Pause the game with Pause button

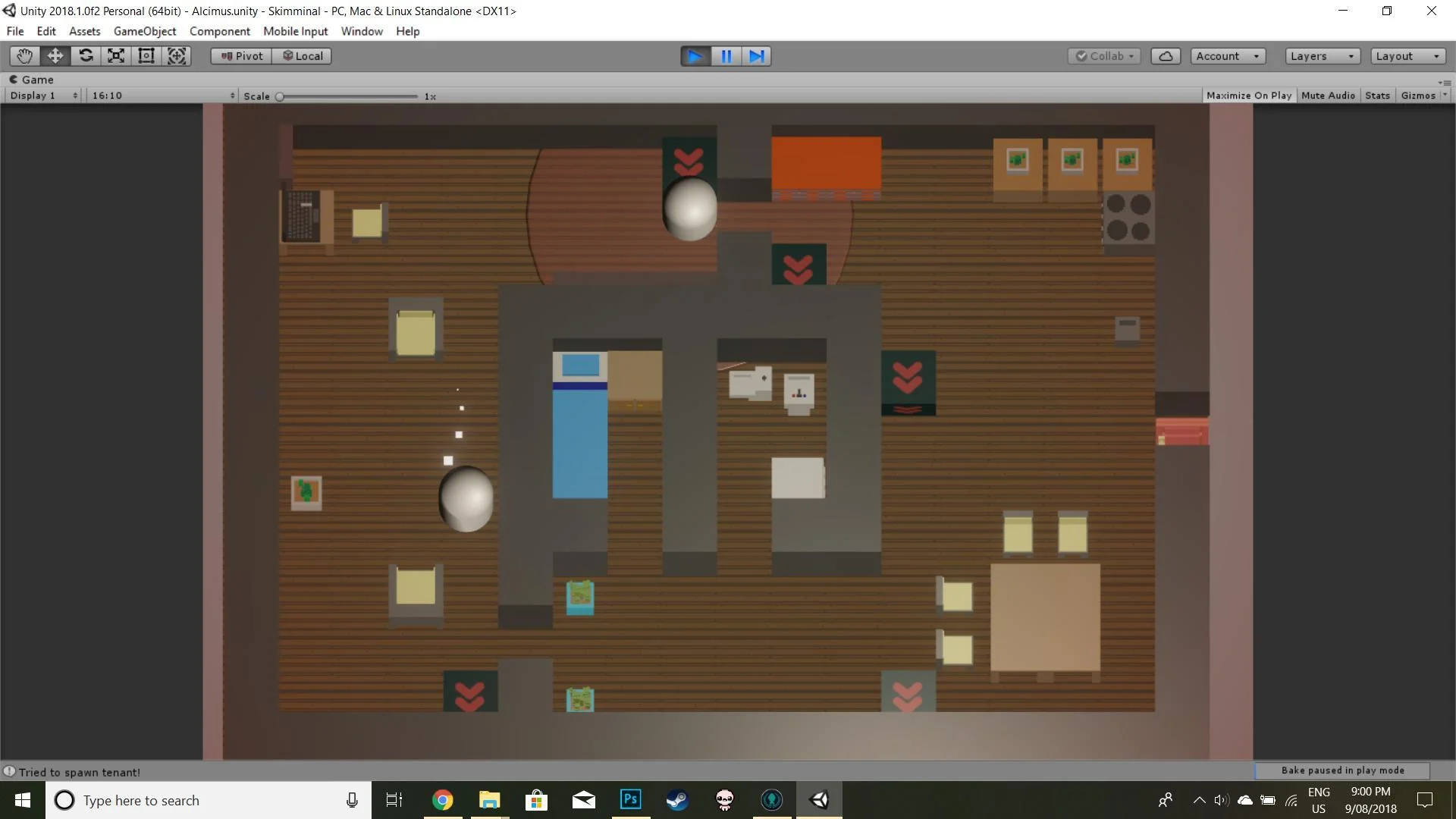coord(726,56)
